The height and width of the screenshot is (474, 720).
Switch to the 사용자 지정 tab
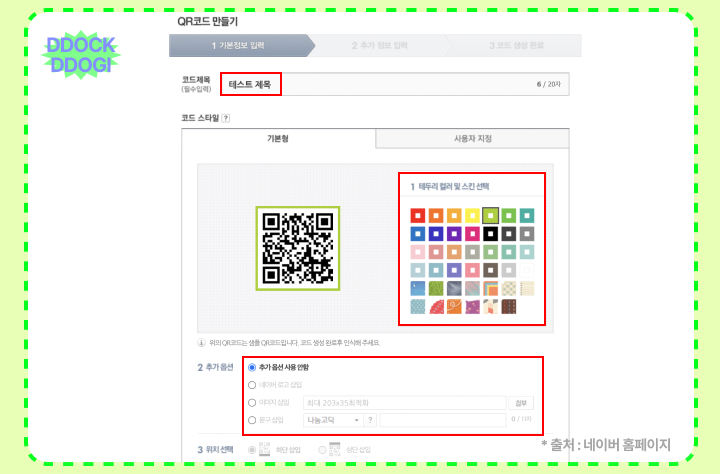(x=472, y=139)
